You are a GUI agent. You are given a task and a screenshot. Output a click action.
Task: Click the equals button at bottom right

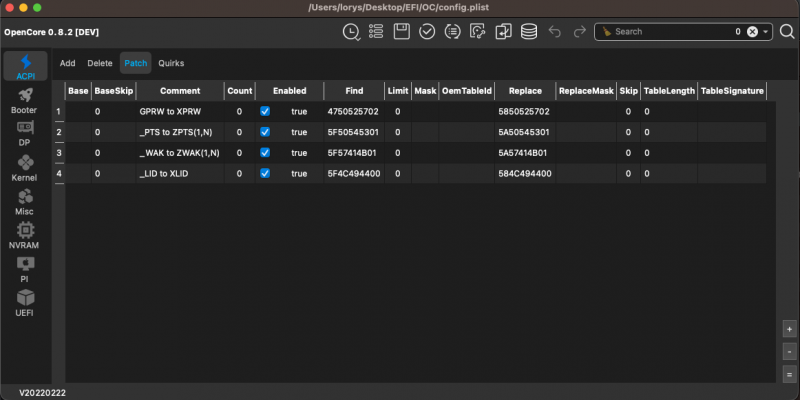click(x=789, y=374)
